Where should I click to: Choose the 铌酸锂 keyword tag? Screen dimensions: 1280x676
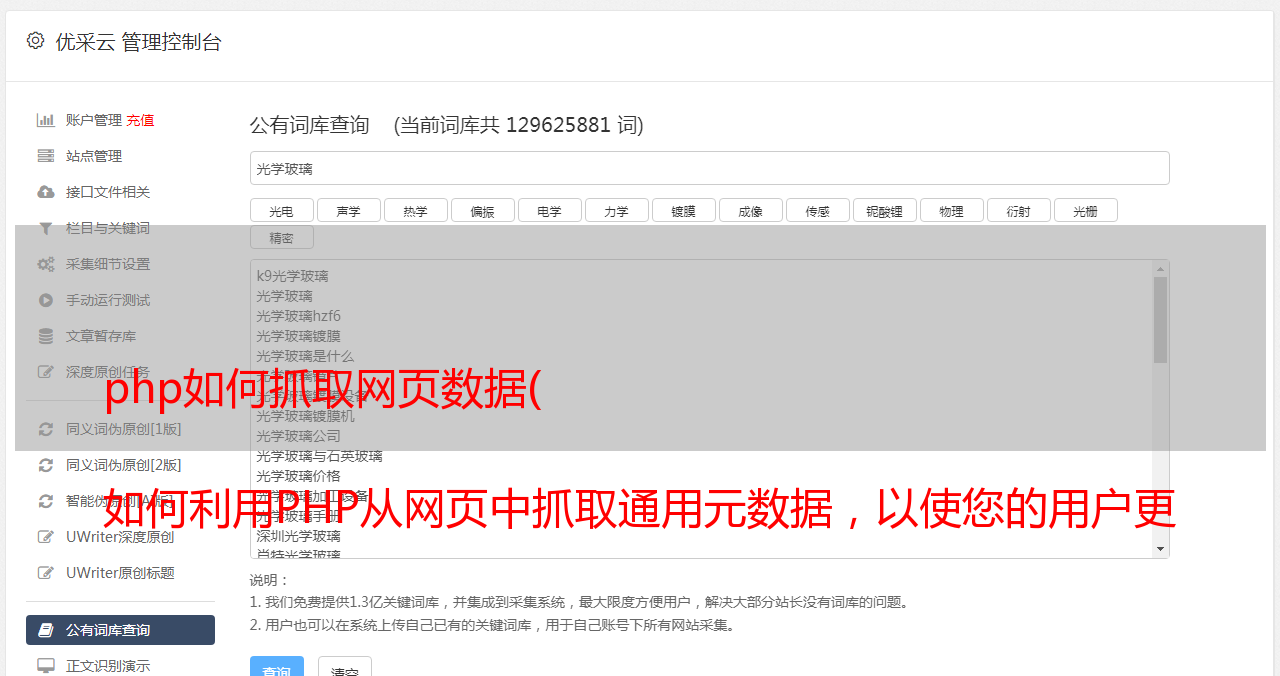click(885, 211)
